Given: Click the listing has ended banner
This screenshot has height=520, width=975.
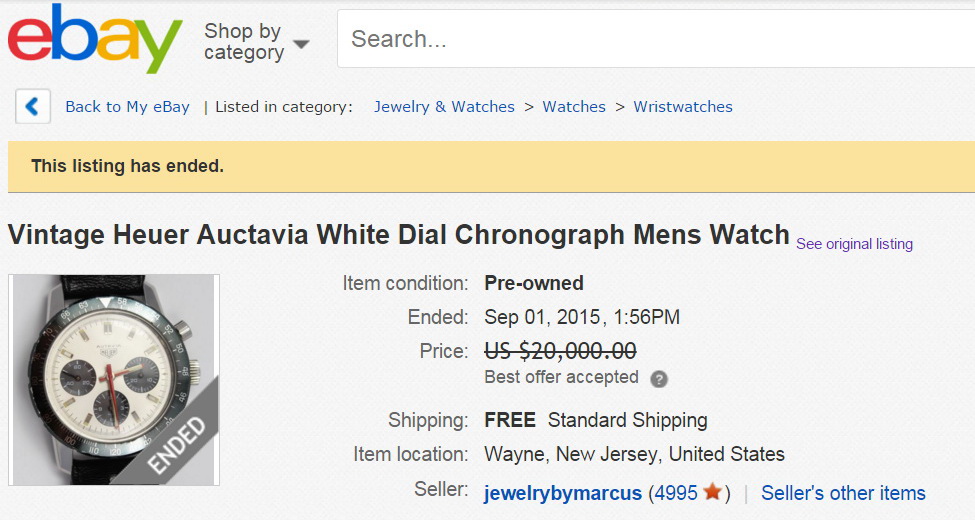Looking at the screenshot, I should (x=127, y=166).
